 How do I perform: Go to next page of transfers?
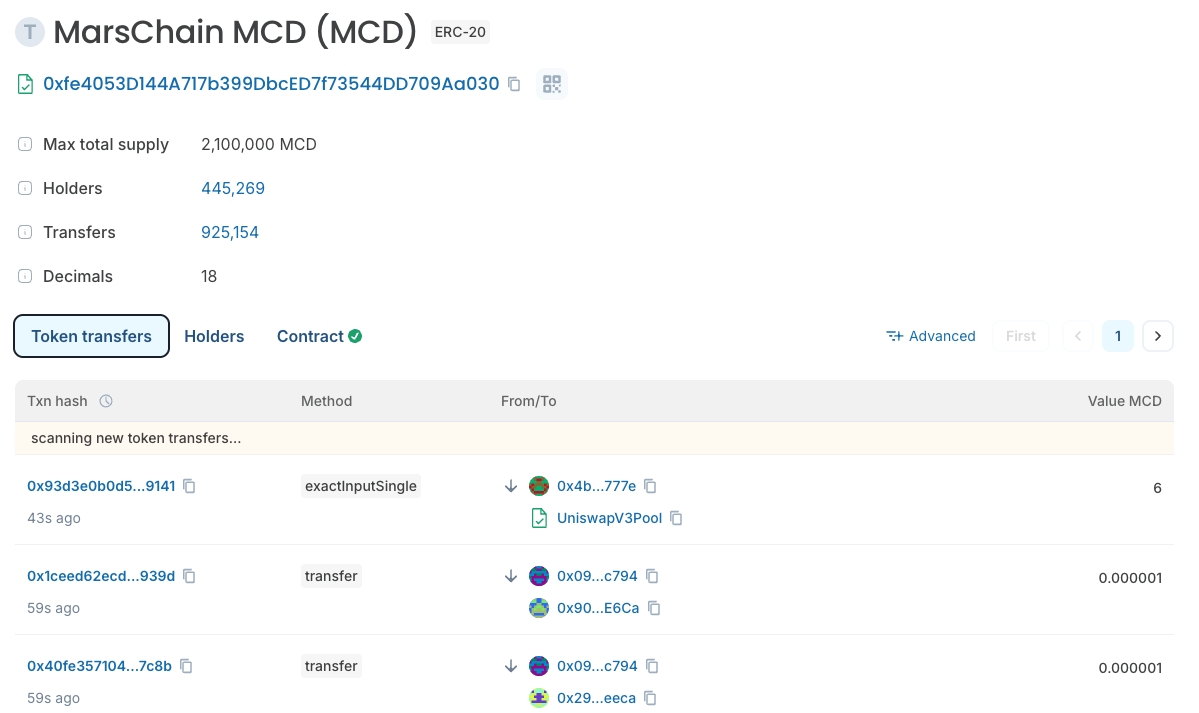click(x=1157, y=336)
